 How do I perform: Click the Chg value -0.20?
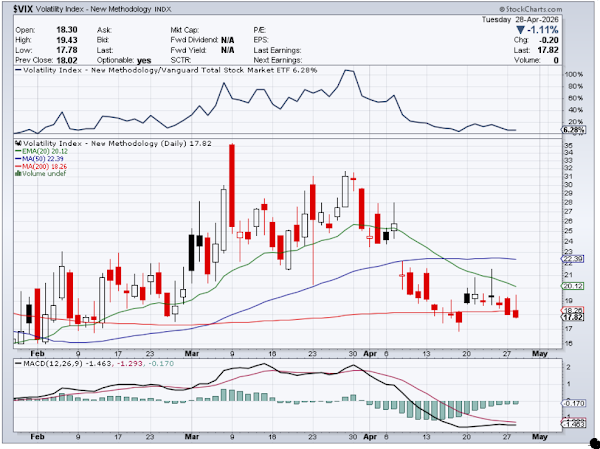coord(550,40)
